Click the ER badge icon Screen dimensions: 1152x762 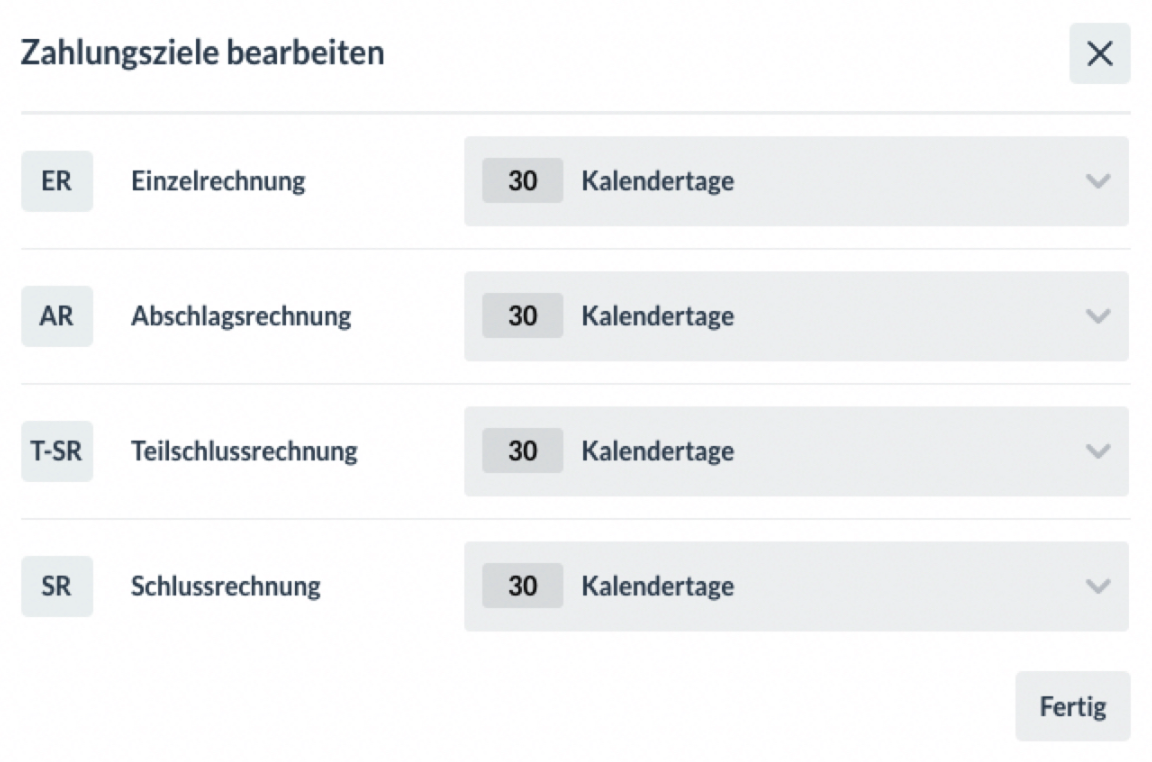57,181
